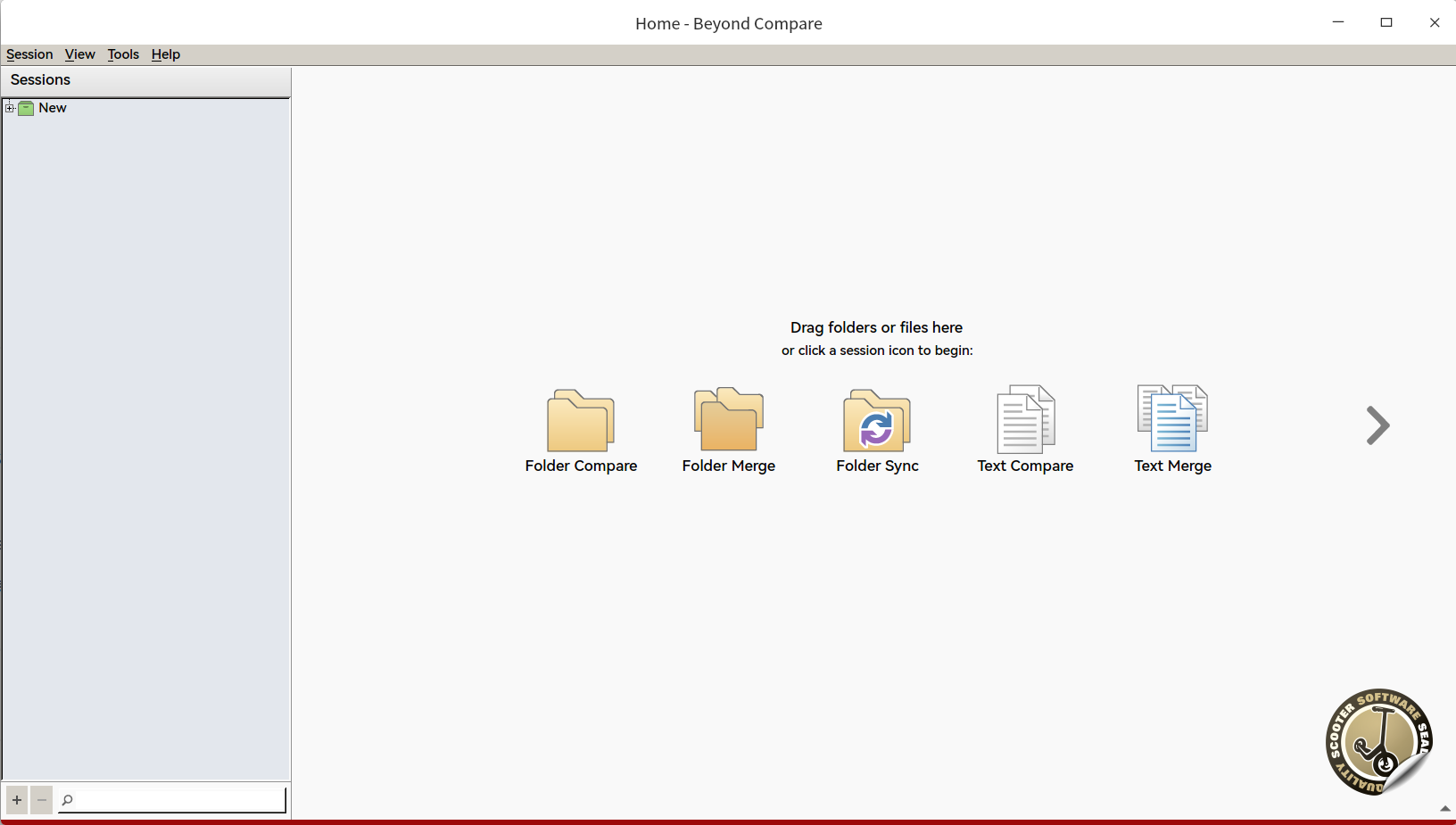The width and height of the screenshot is (1456, 825).
Task: Start a Folder Merge session
Action: [x=729, y=430]
